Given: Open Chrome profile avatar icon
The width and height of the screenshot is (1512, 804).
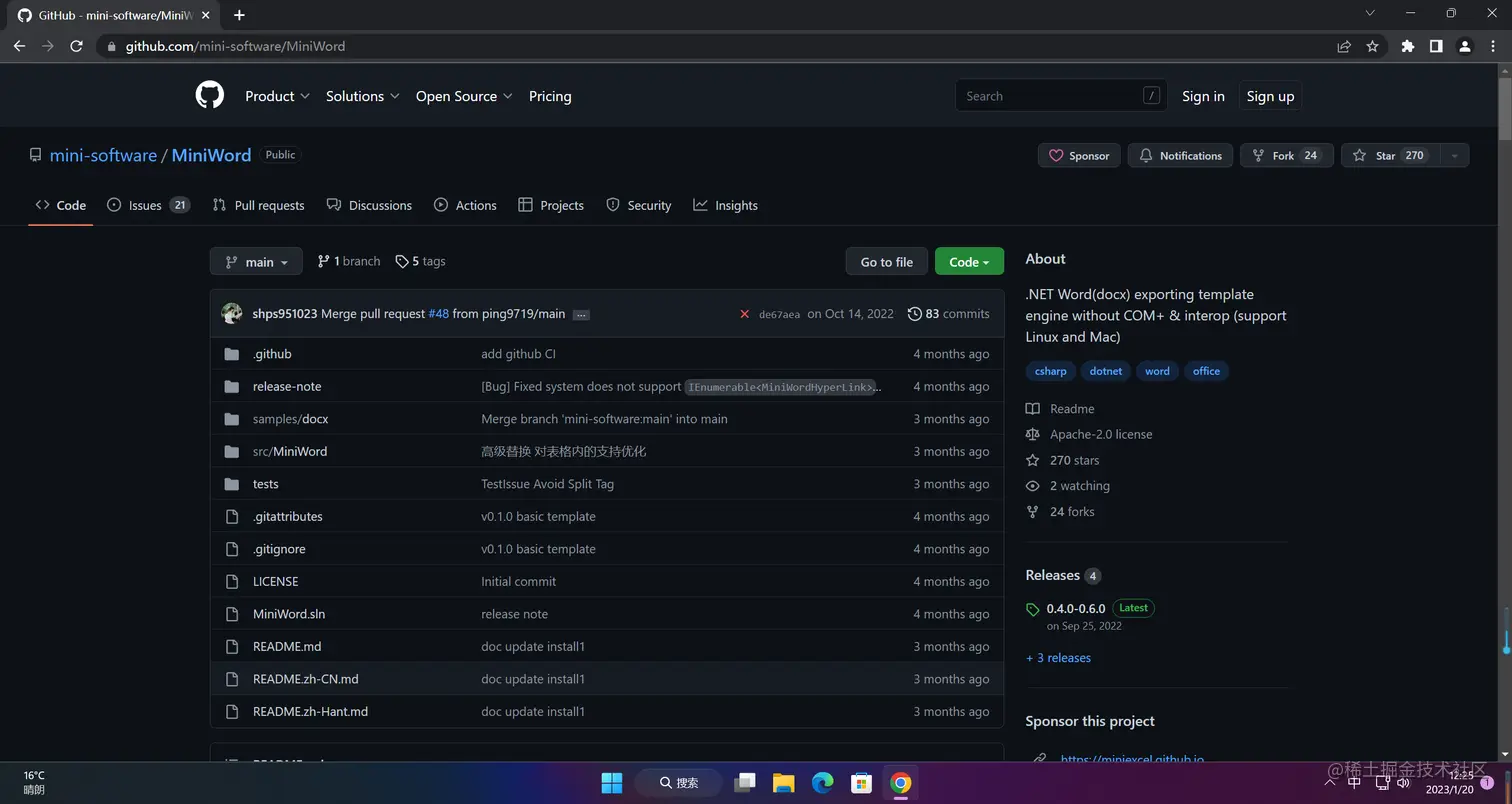Looking at the screenshot, I should [x=1464, y=46].
